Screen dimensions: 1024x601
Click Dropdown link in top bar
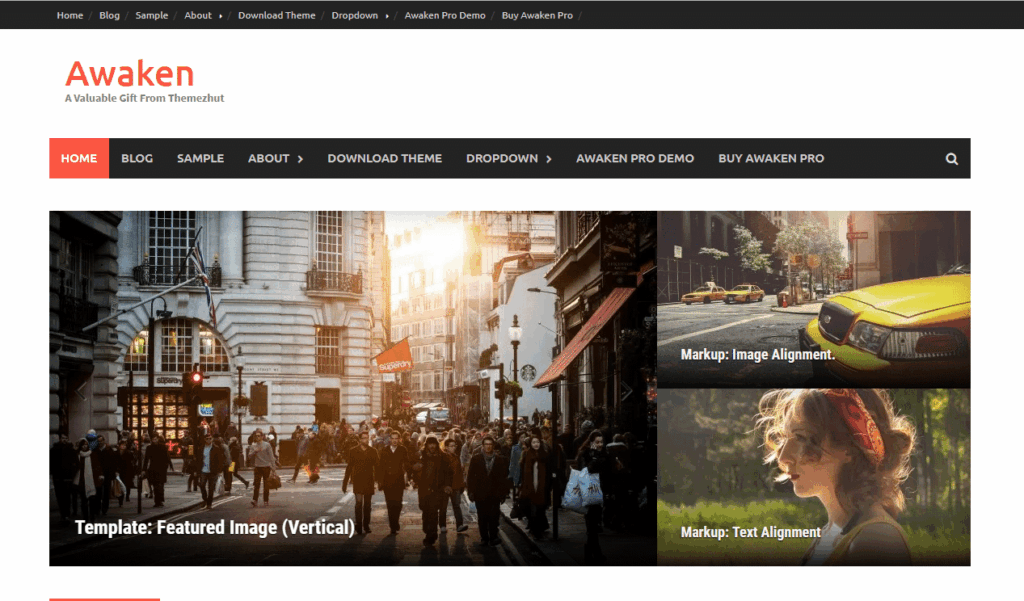(x=355, y=15)
